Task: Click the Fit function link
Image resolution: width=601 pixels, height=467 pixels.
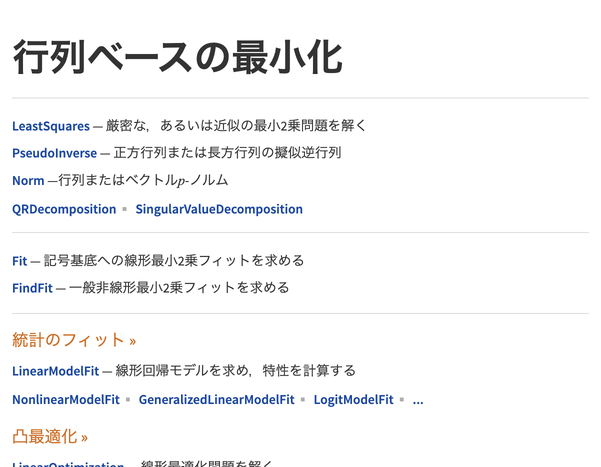Action: tap(20, 261)
